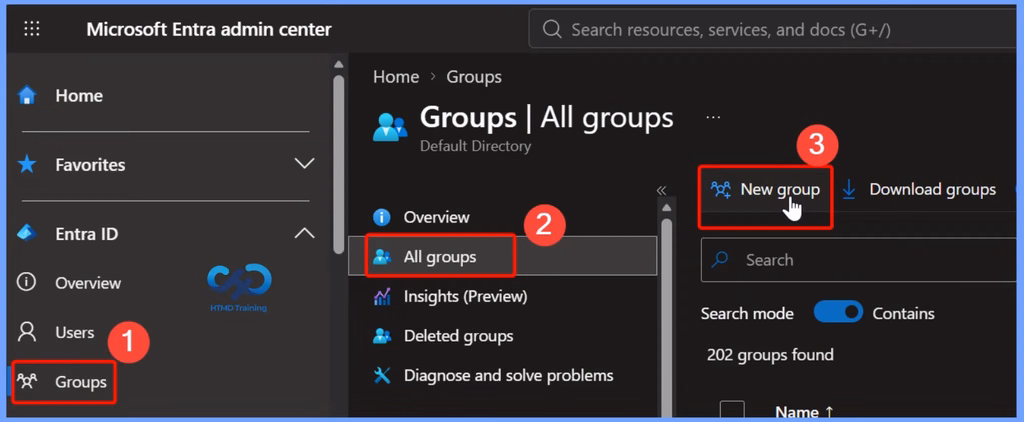Click the Overview info icon under Entra ID
Image resolution: width=1024 pixels, height=422 pixels.
(27, 283)
